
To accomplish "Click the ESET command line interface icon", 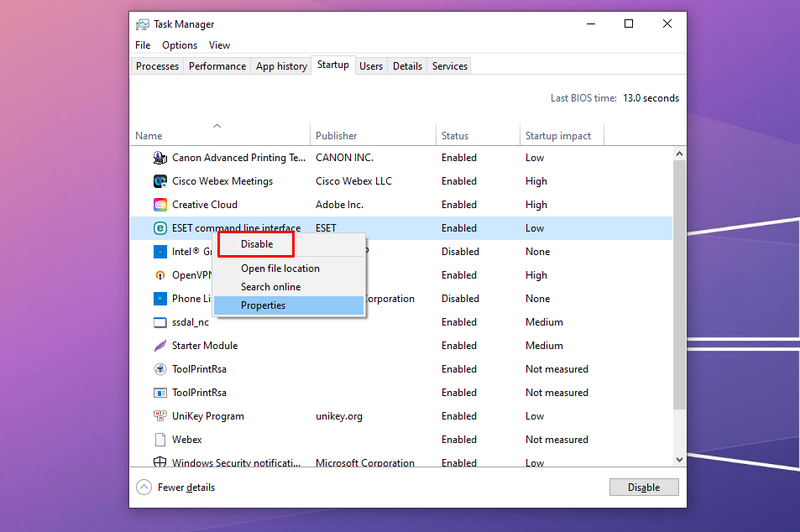I will tap(160, 228).
